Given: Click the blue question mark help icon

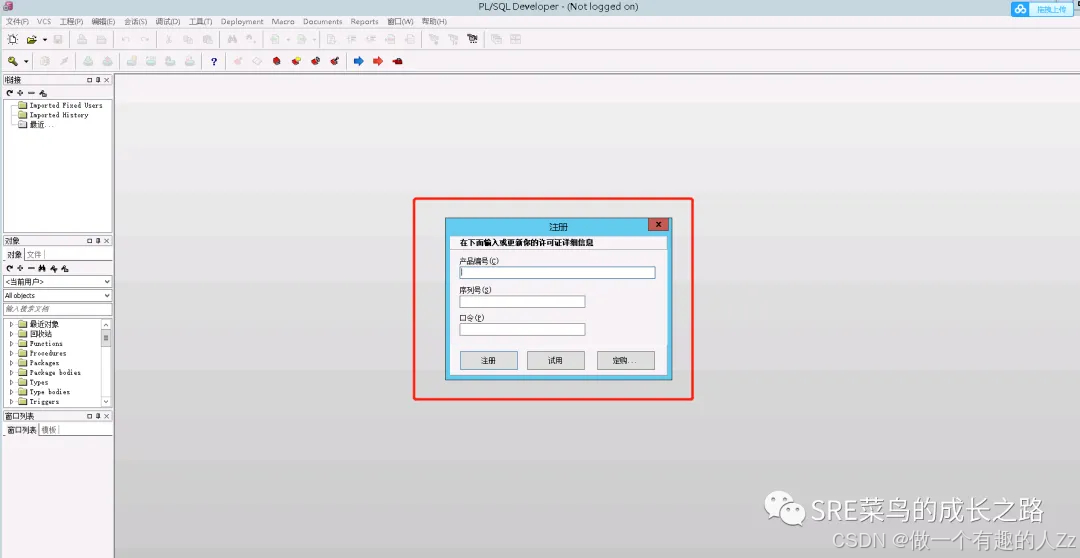Looking at the screenshot, I should point(214,61).
